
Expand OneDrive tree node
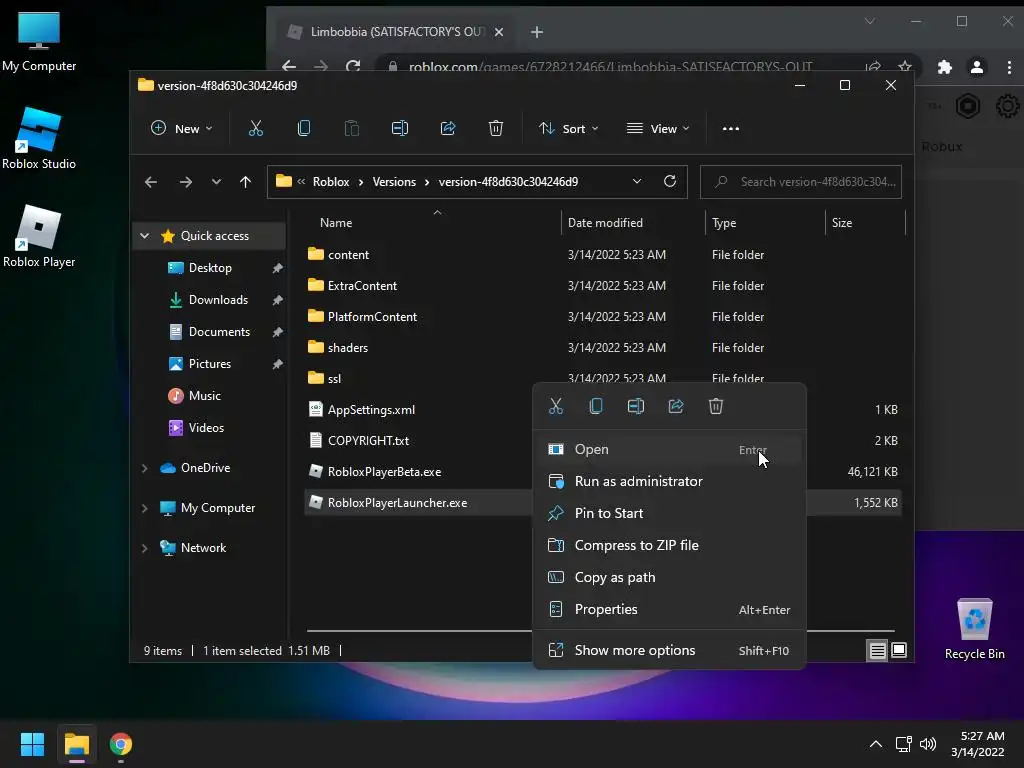145,468
